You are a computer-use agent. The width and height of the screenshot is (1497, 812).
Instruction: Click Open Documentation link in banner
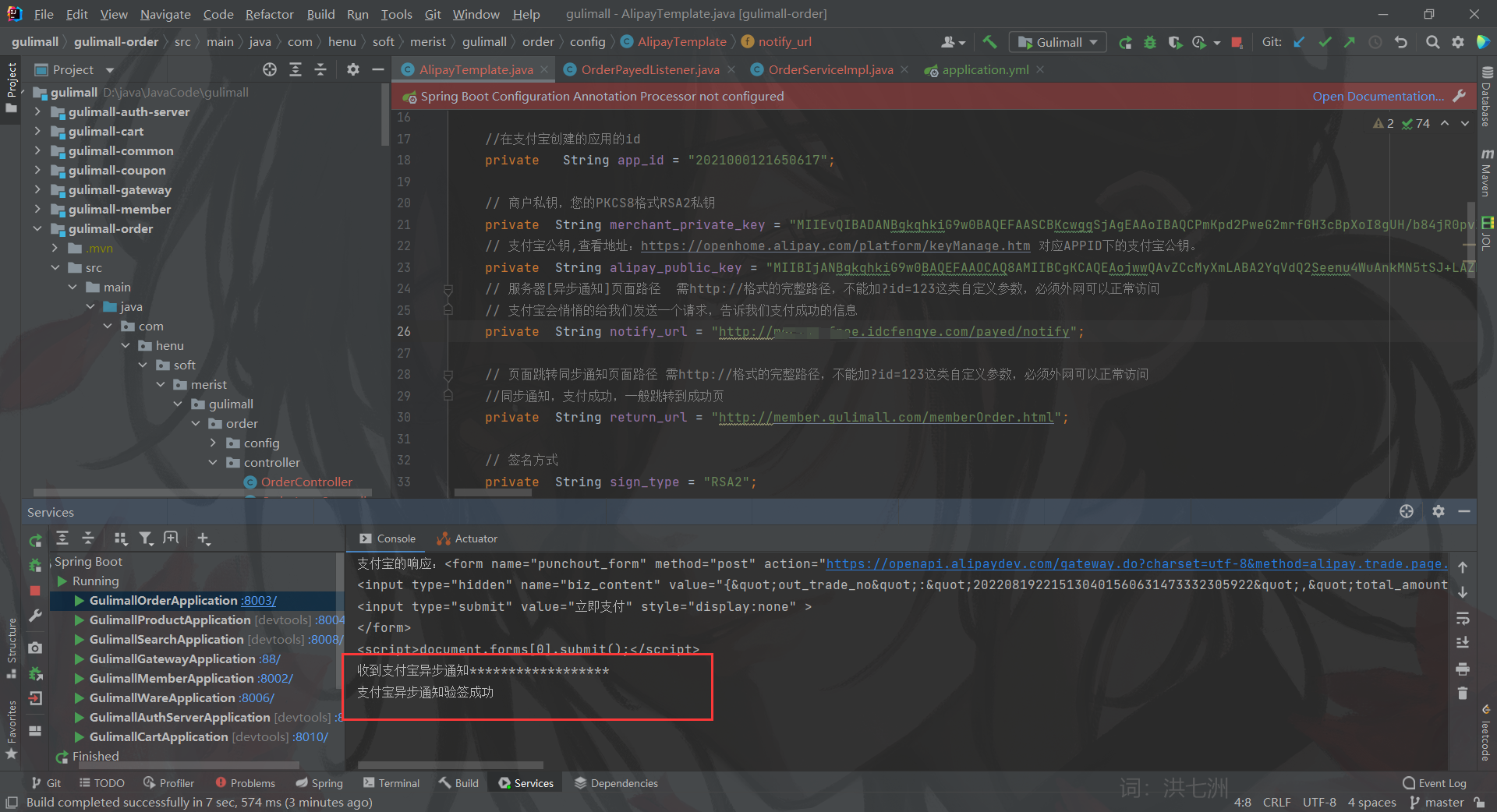pyautogui.click(x=1378, y=96)
